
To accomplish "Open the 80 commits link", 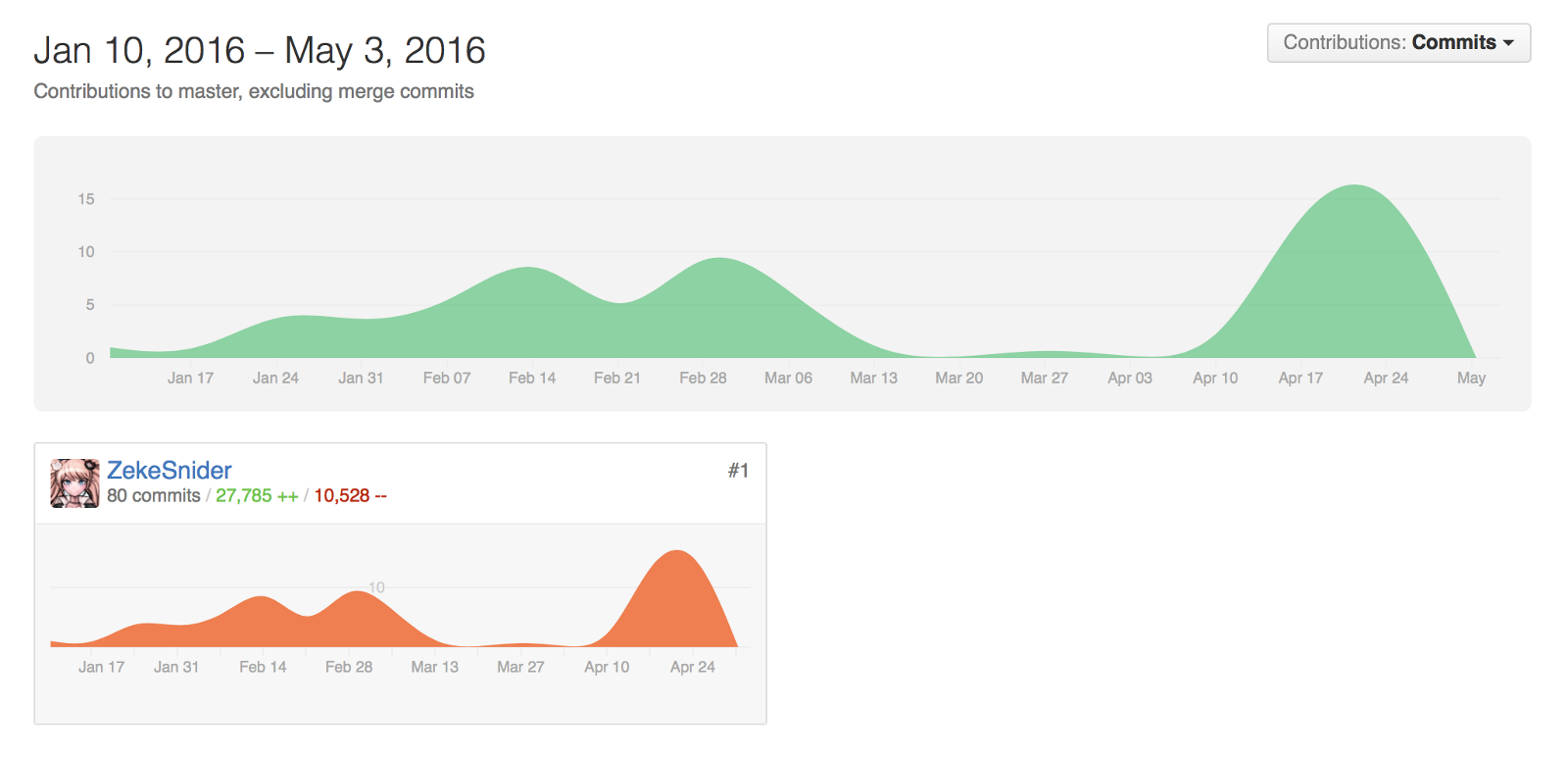I will coord(154,496).
